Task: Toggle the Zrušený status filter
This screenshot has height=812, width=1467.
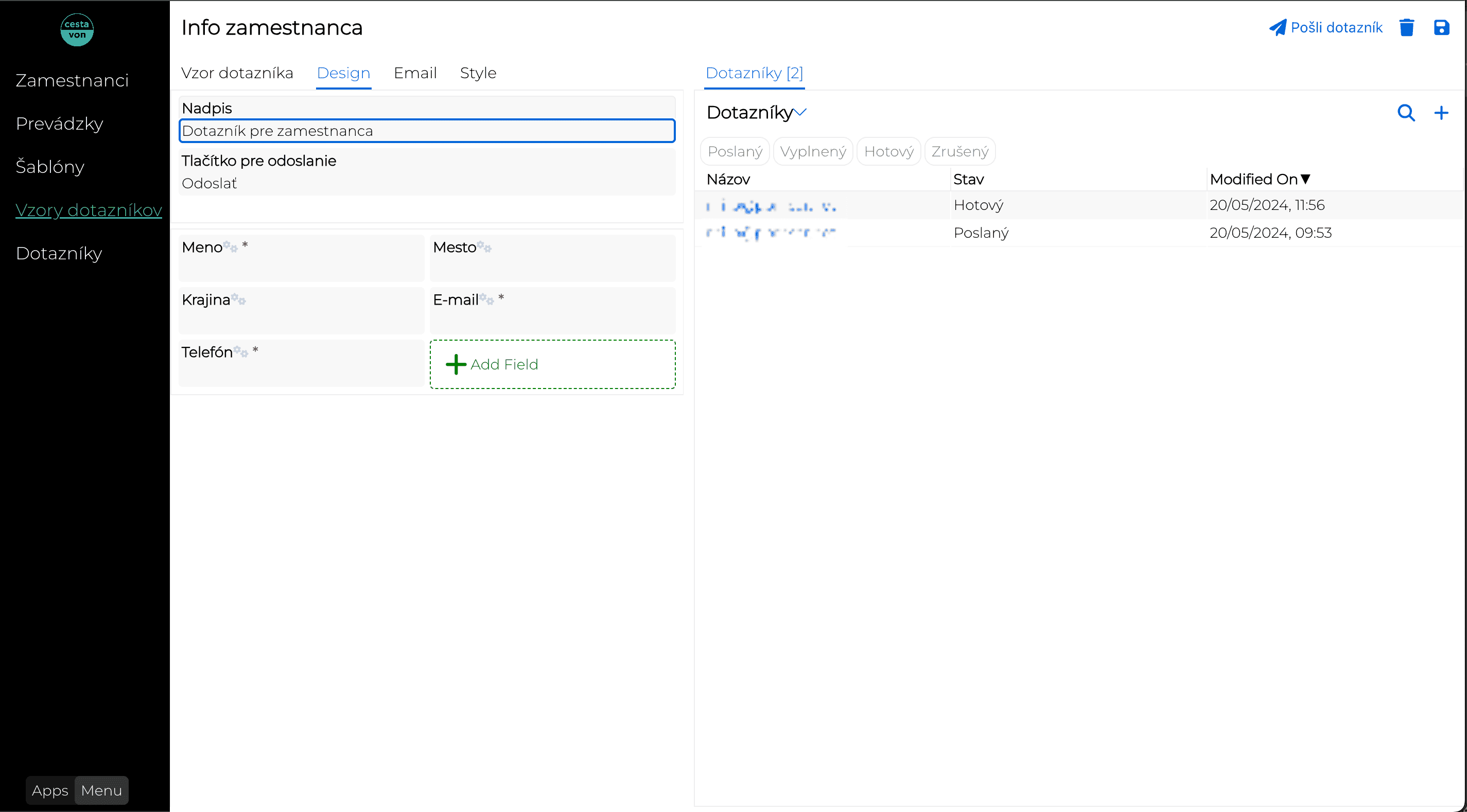Action: point(959,151)
